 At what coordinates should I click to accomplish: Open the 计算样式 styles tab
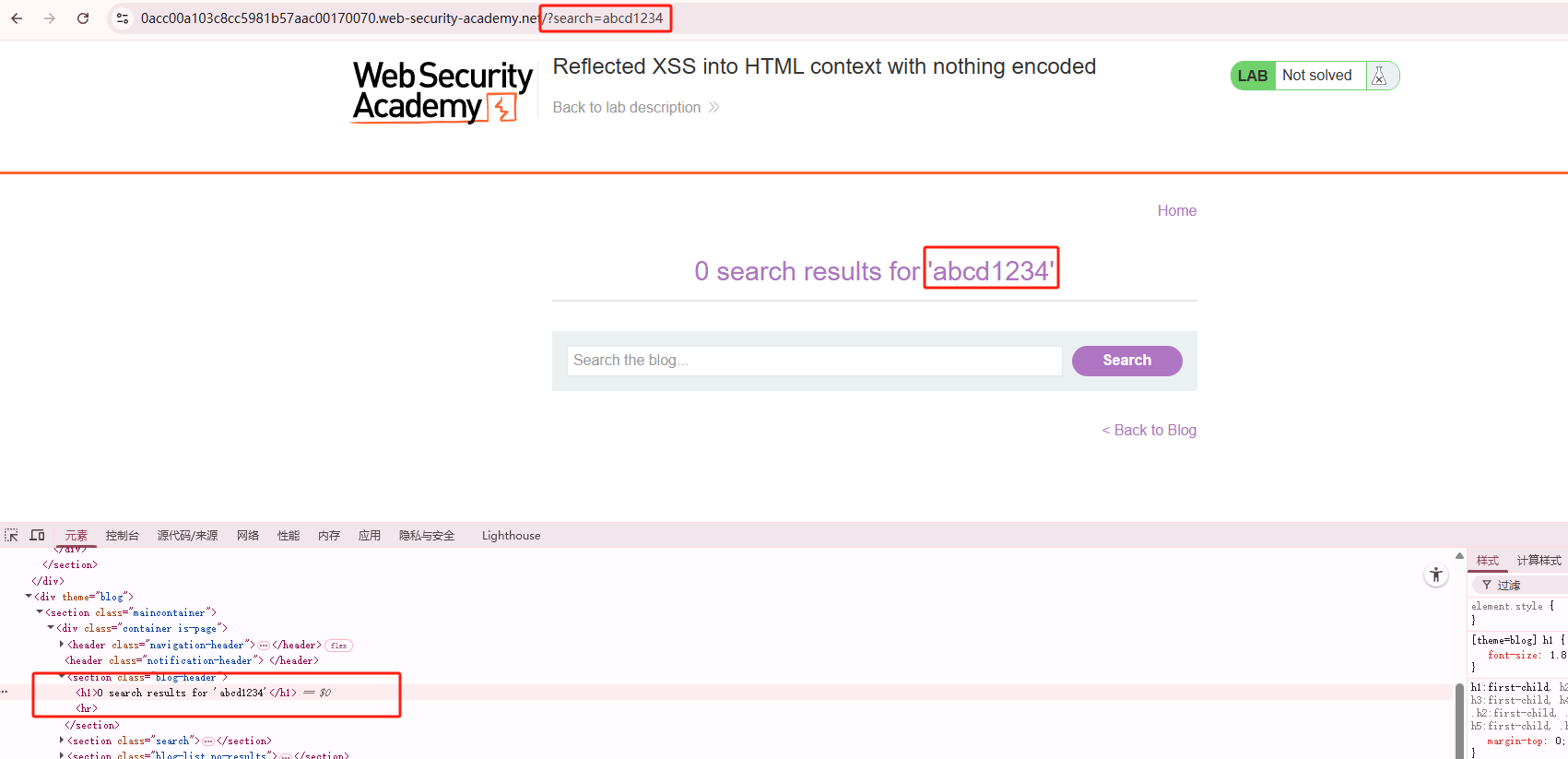(x=1539, y=561)
